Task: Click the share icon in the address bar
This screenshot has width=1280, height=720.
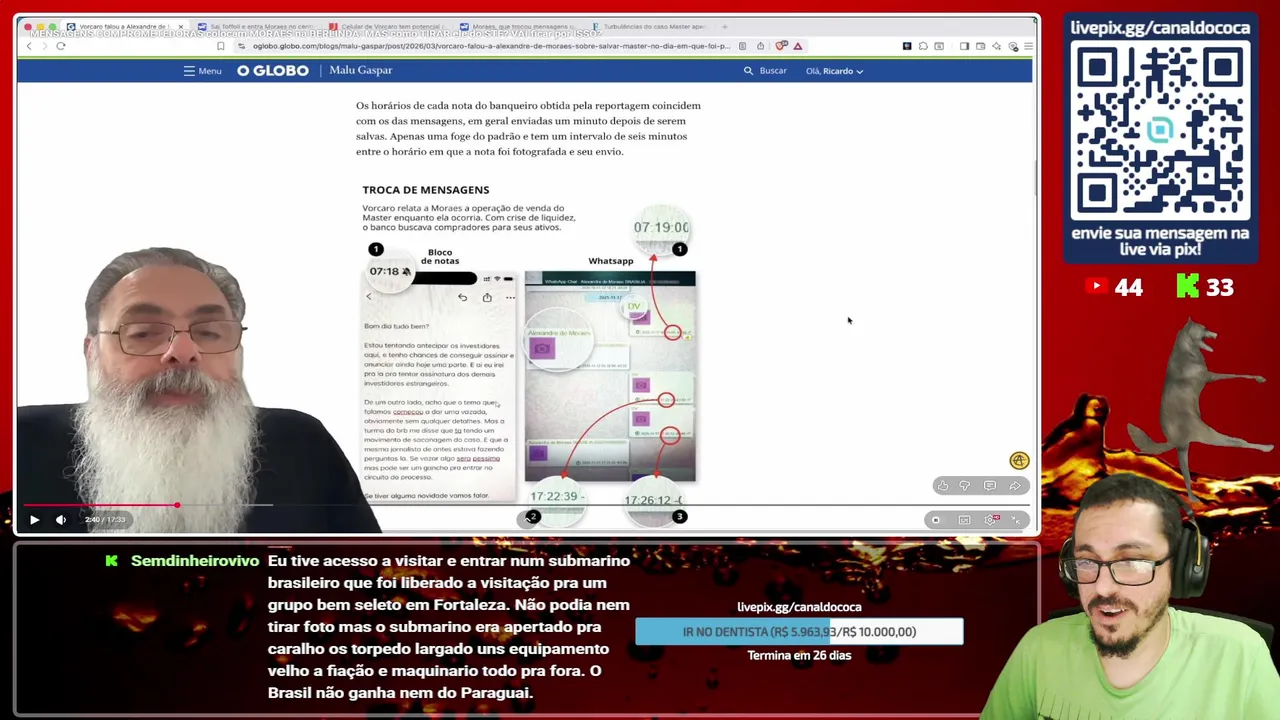Action: click(760, 46)
